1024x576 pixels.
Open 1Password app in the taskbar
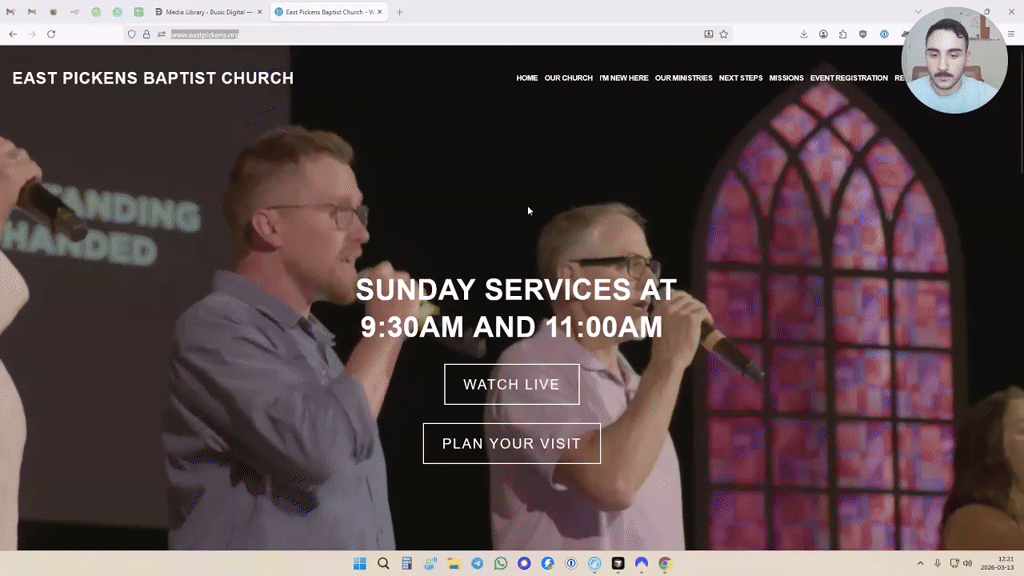click(x=571, y=563)
